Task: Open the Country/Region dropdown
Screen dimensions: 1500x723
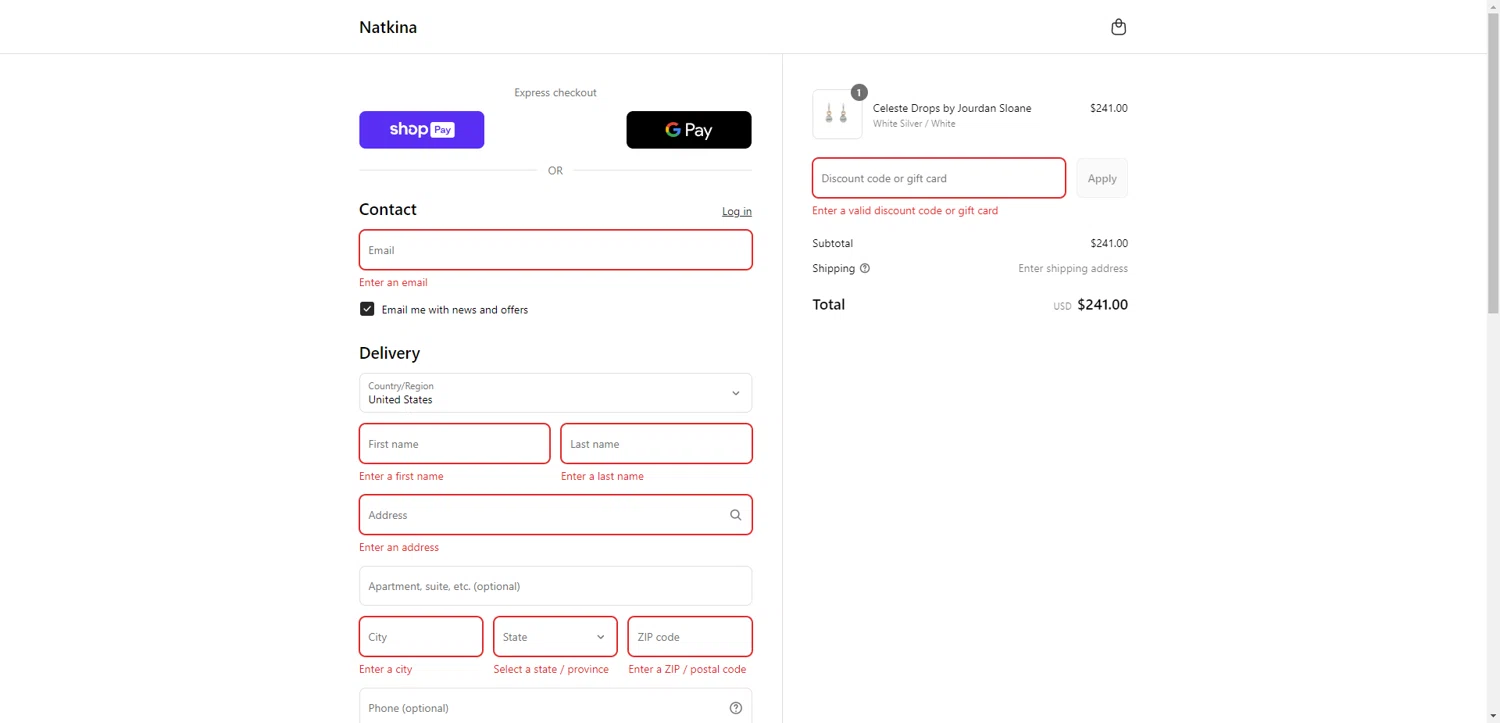Action: (x=555, y=393)
